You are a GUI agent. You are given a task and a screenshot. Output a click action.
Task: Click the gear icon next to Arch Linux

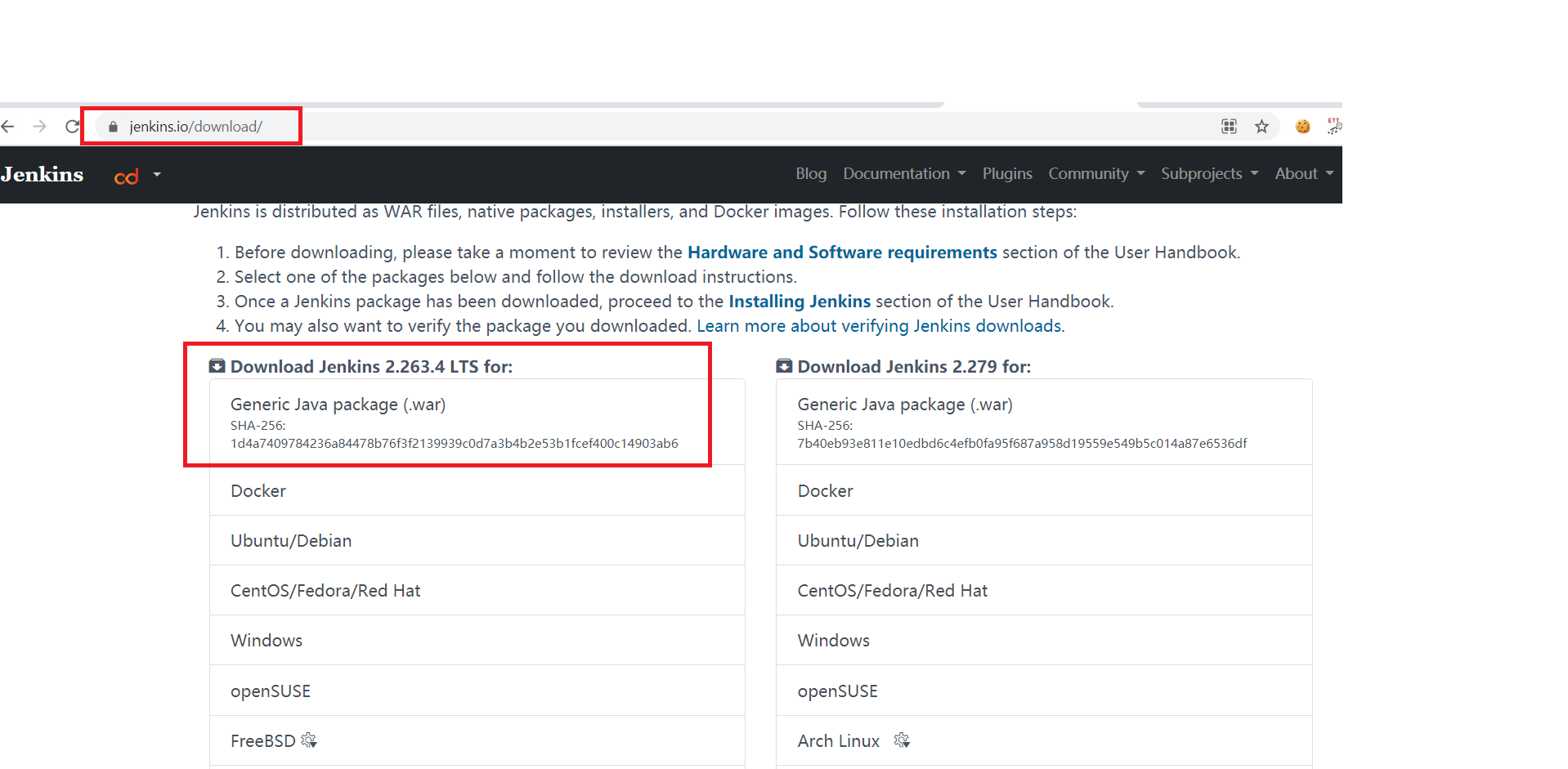(902, 740)
